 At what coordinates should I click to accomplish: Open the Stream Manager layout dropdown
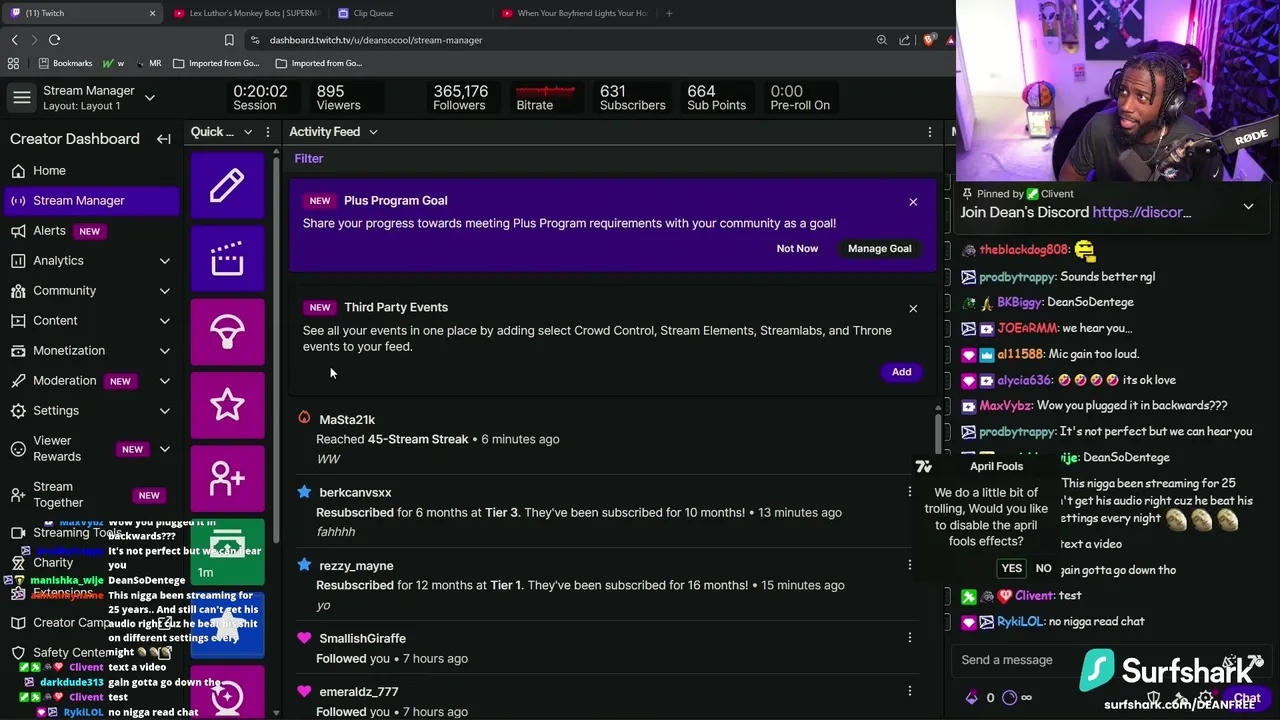tap(149, 98)
